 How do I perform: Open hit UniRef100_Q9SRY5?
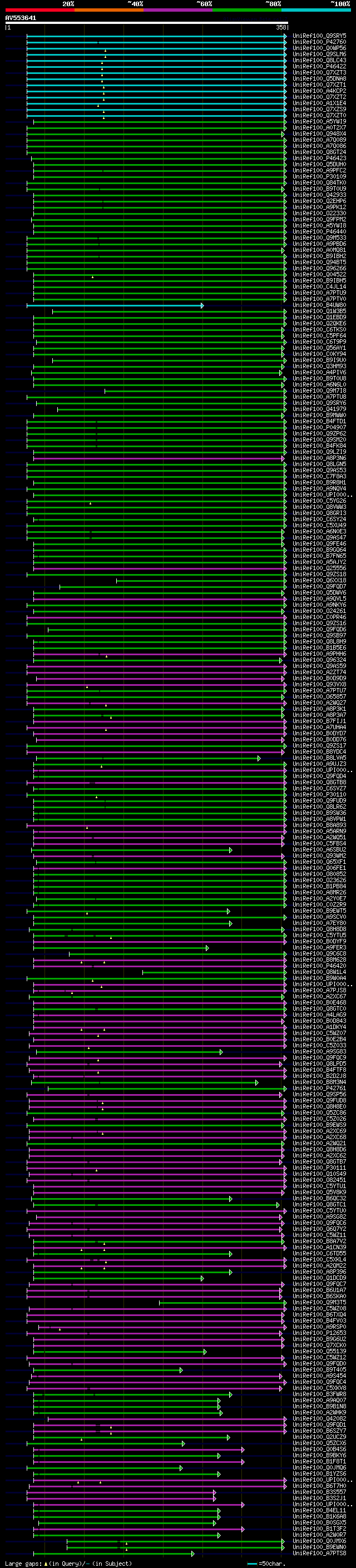pyautogui.click(x=319, y=36)
